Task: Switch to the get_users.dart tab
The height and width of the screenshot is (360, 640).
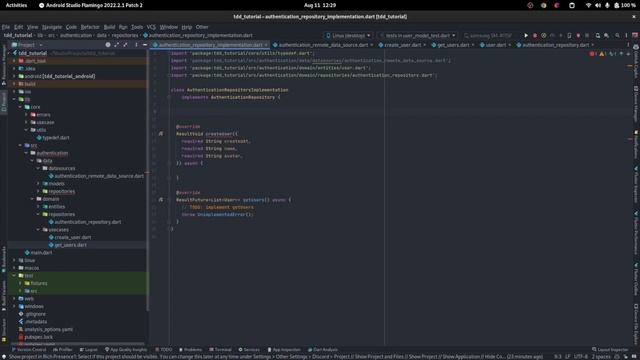Action: click(453, 45)
